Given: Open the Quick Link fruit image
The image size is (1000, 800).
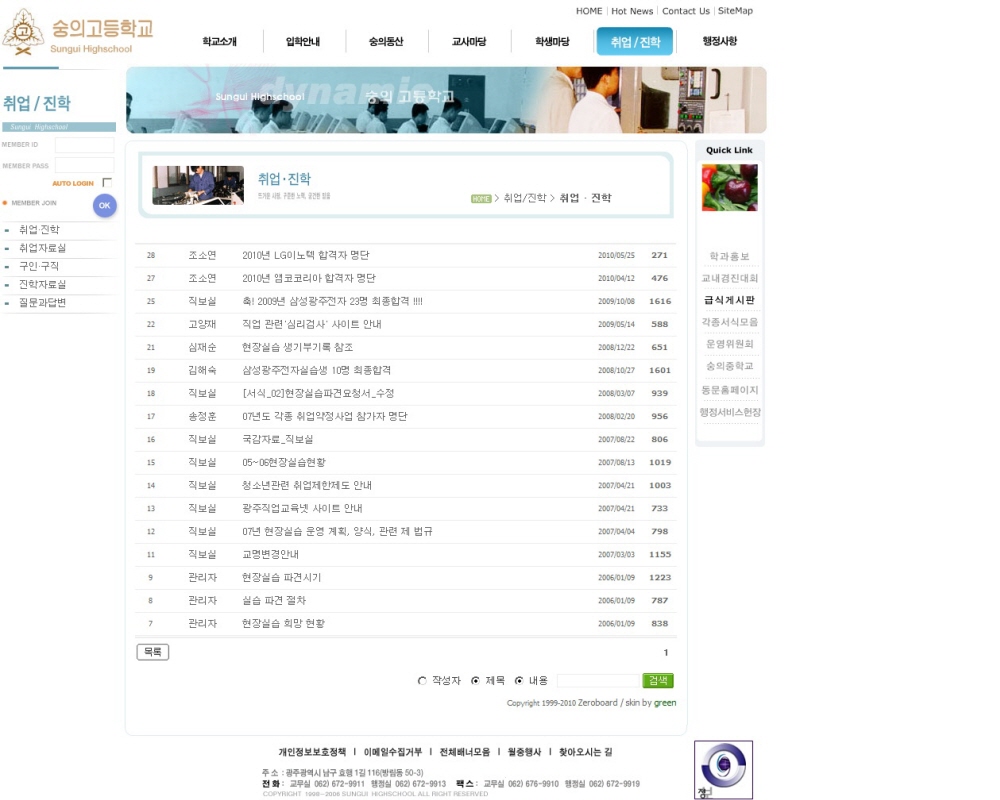Looking at the screenshot, I should click(x=730, y=187).
